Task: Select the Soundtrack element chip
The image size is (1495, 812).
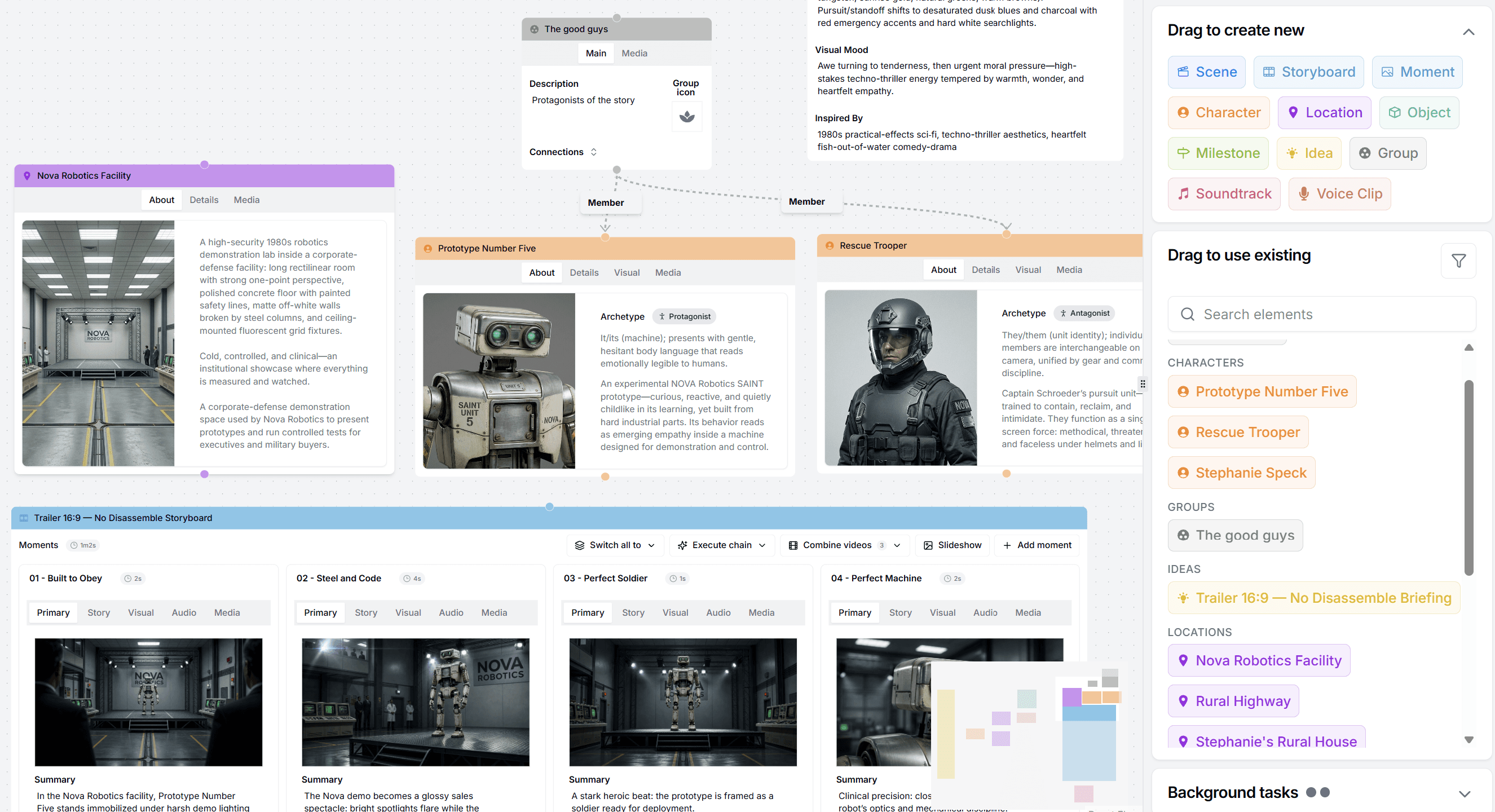Action: [1224, 194]
